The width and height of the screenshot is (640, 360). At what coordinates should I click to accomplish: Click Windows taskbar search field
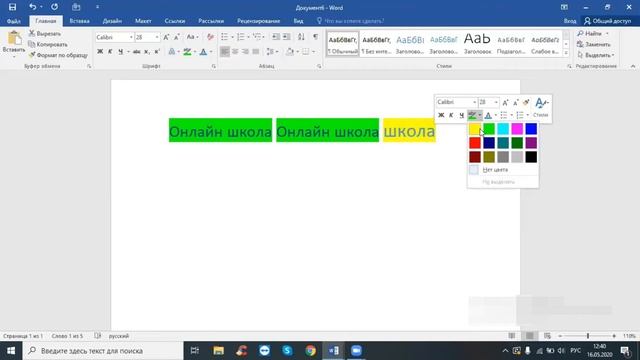[x=103, y=351]
